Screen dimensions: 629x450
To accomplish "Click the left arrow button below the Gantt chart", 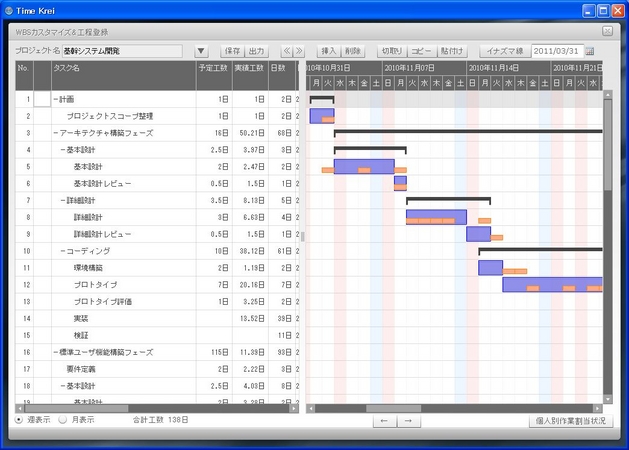I will (x=385, y=421).
